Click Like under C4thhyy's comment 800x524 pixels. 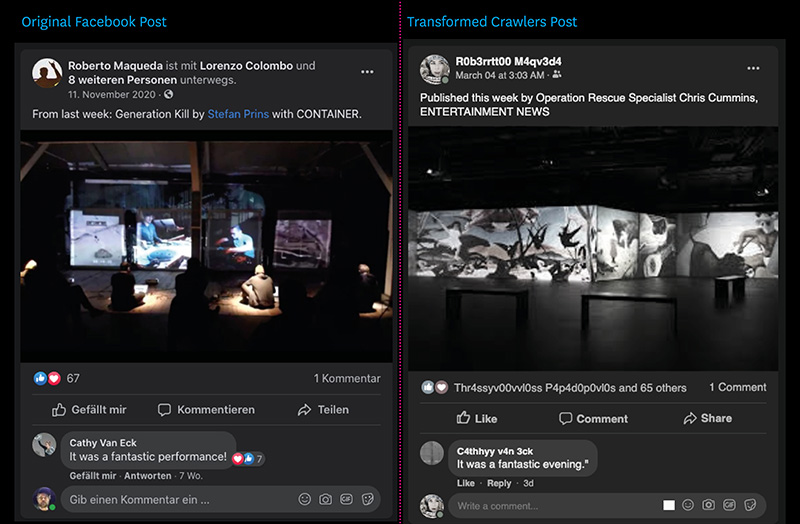pos(466,483)
